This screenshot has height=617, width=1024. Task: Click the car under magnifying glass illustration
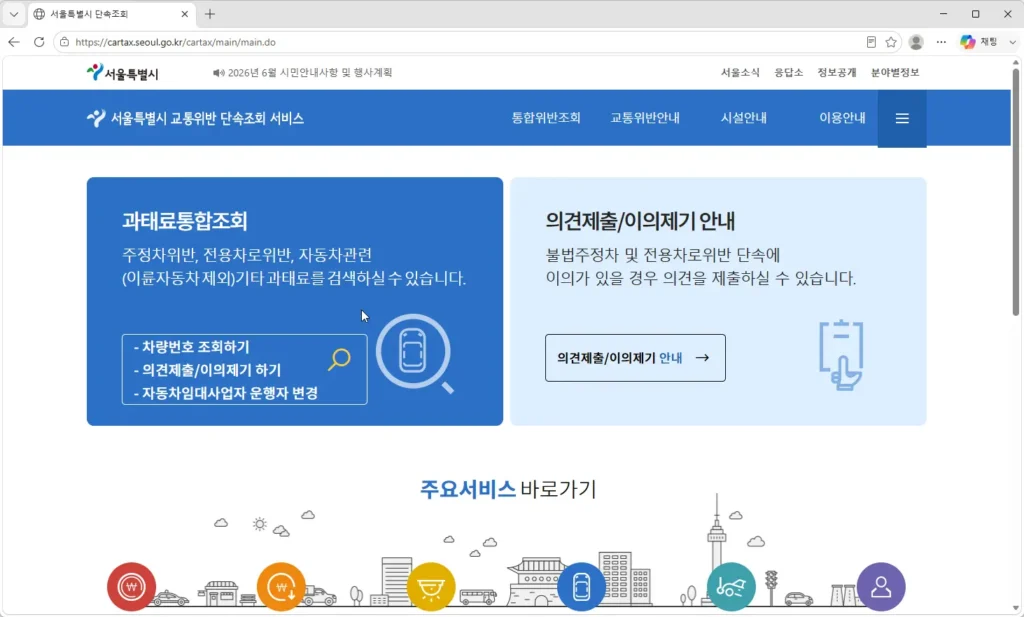[x=415, y=353]
